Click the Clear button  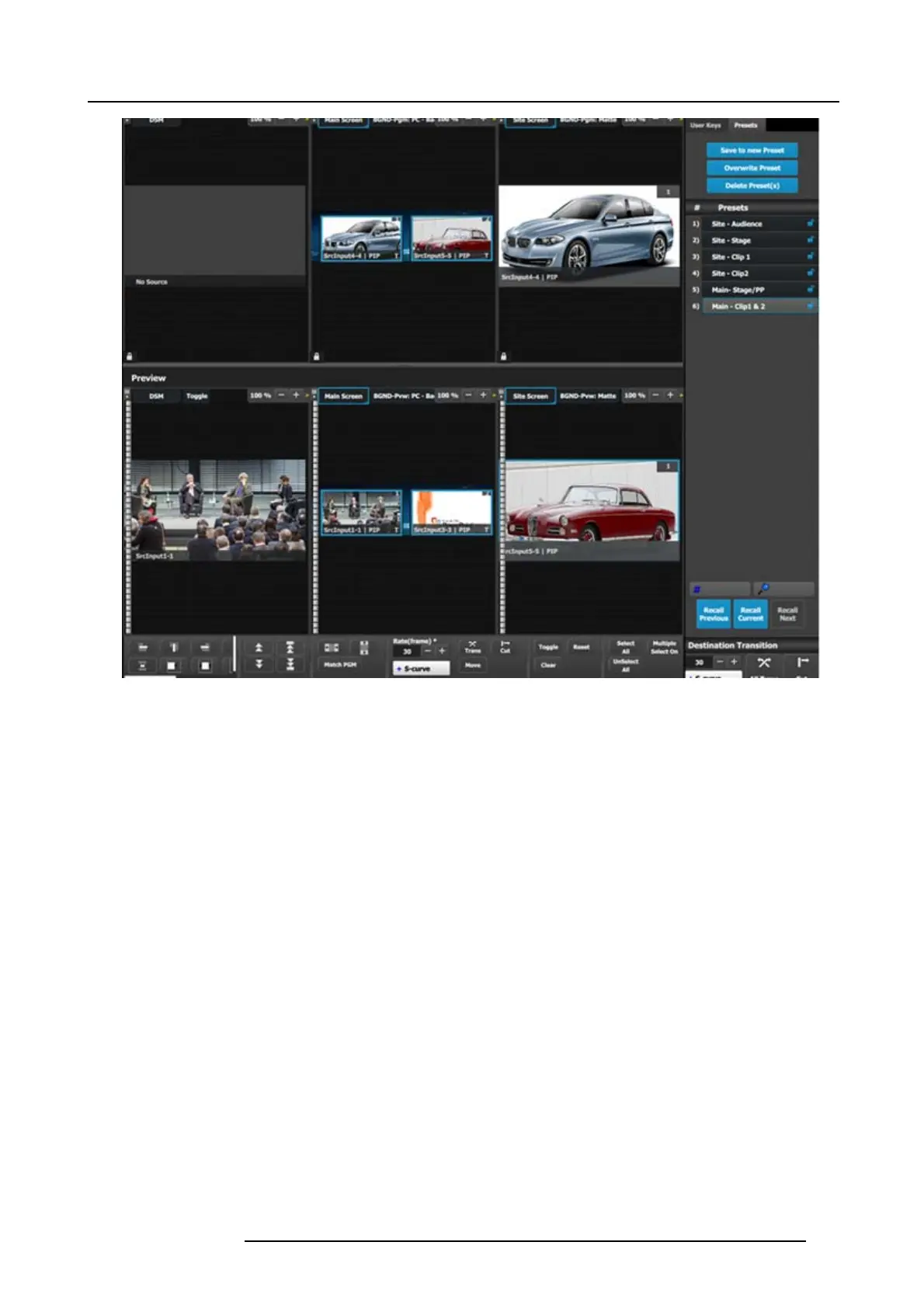548,666
